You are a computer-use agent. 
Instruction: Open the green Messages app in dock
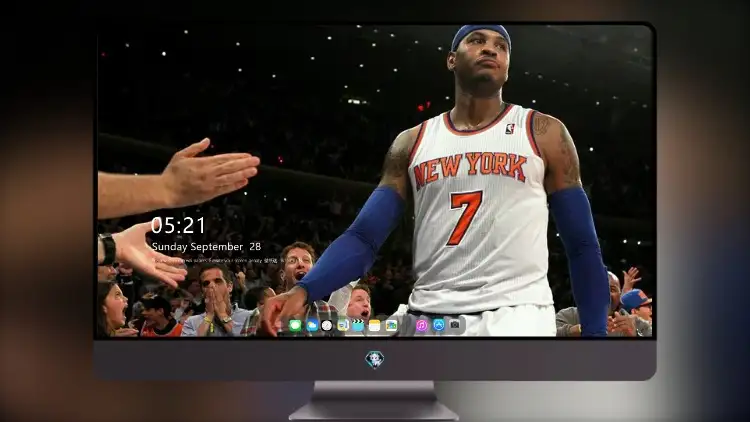click(295, 325)
